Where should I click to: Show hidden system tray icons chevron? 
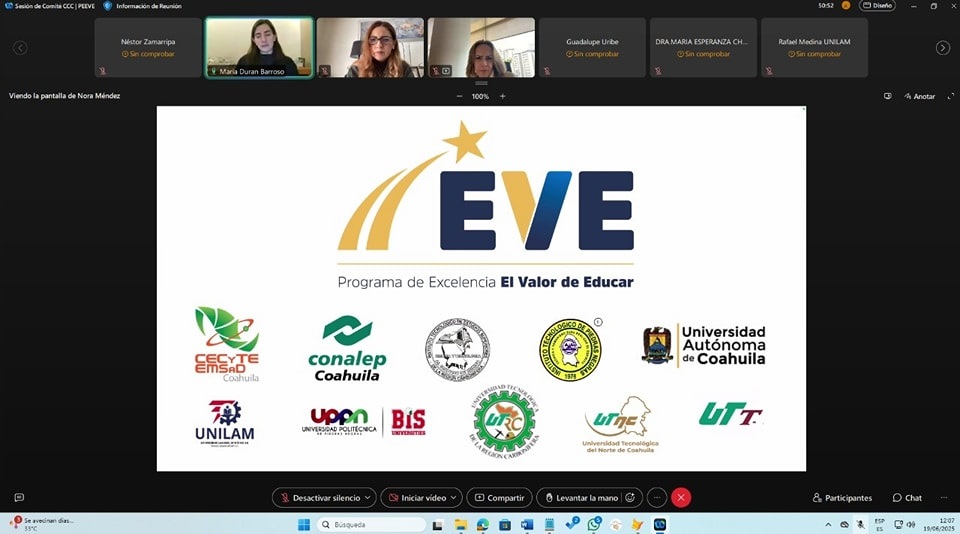coord(828,525)
